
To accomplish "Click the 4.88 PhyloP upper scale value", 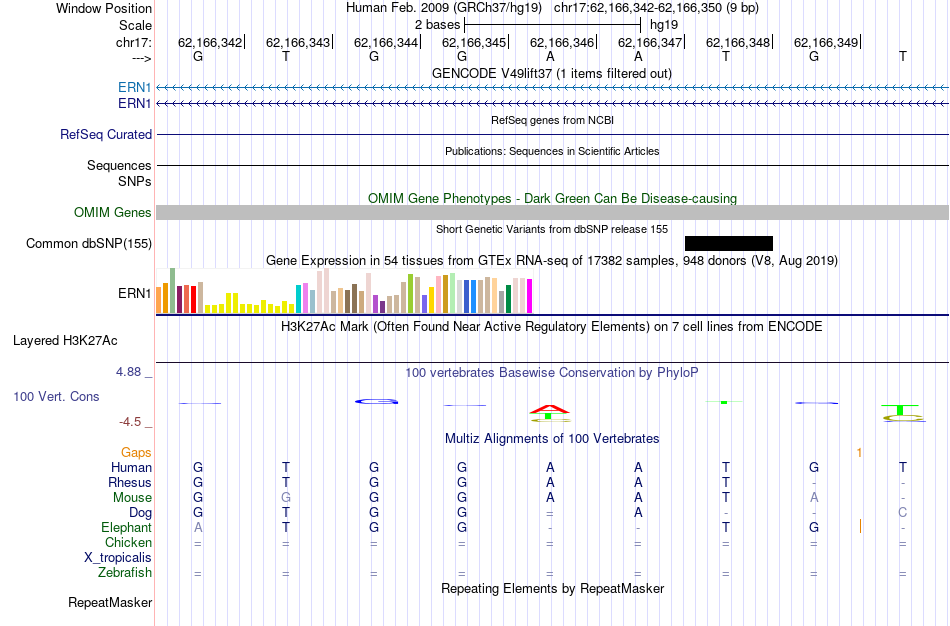I will pos(128,372).
